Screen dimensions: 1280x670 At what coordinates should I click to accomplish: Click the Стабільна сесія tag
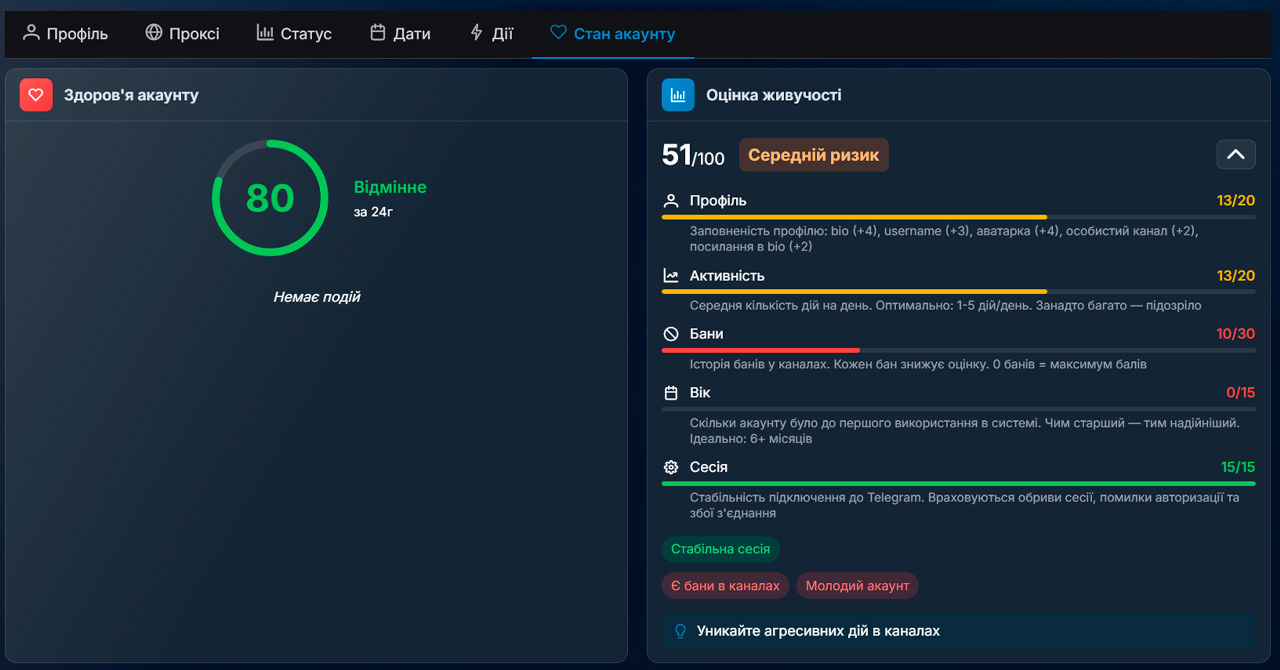pyautogui.click(x=720, y=549)
